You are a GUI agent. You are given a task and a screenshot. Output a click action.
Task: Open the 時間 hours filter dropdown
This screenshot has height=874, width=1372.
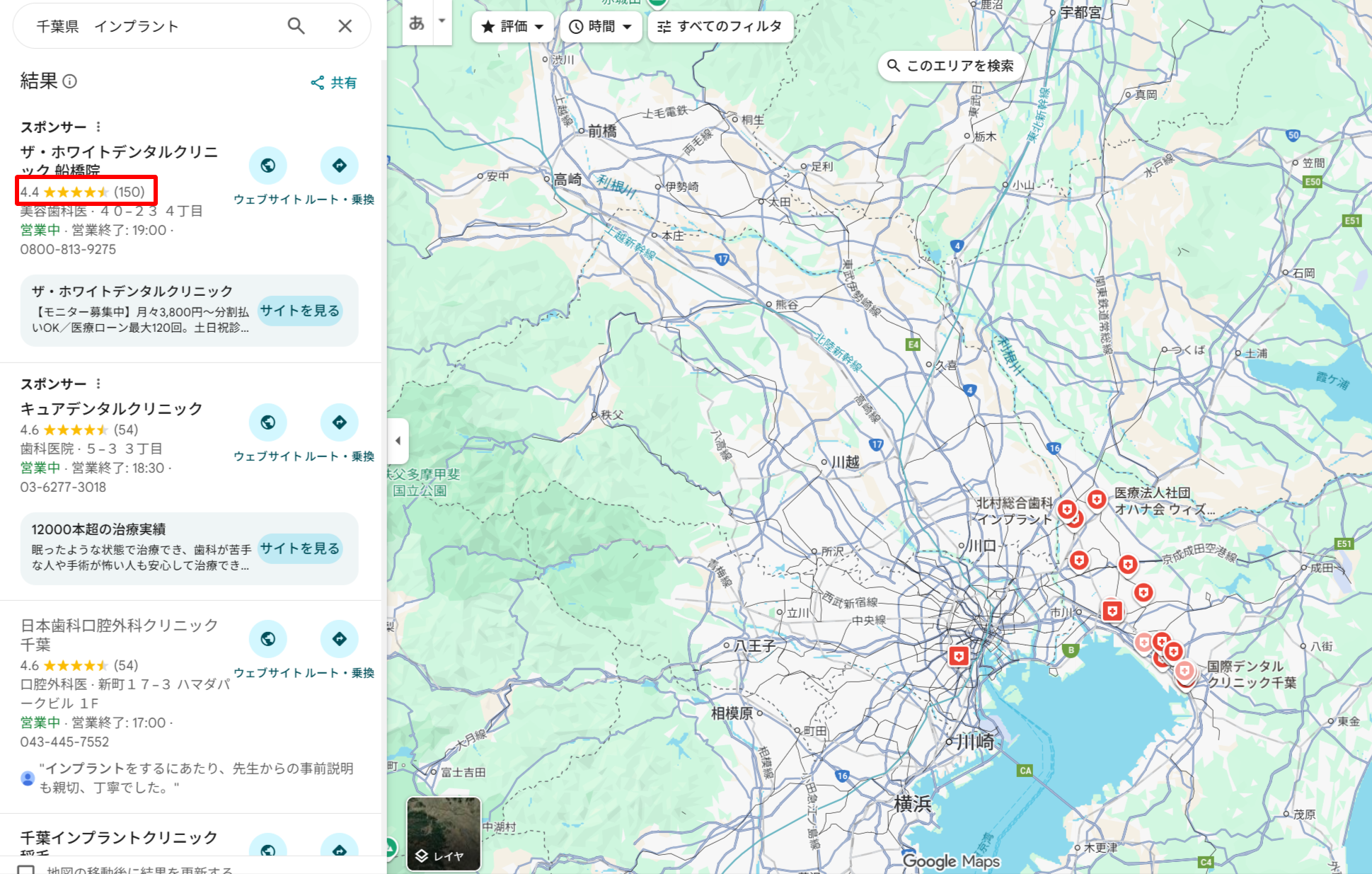pyautogui.click(x=600, y=27)
